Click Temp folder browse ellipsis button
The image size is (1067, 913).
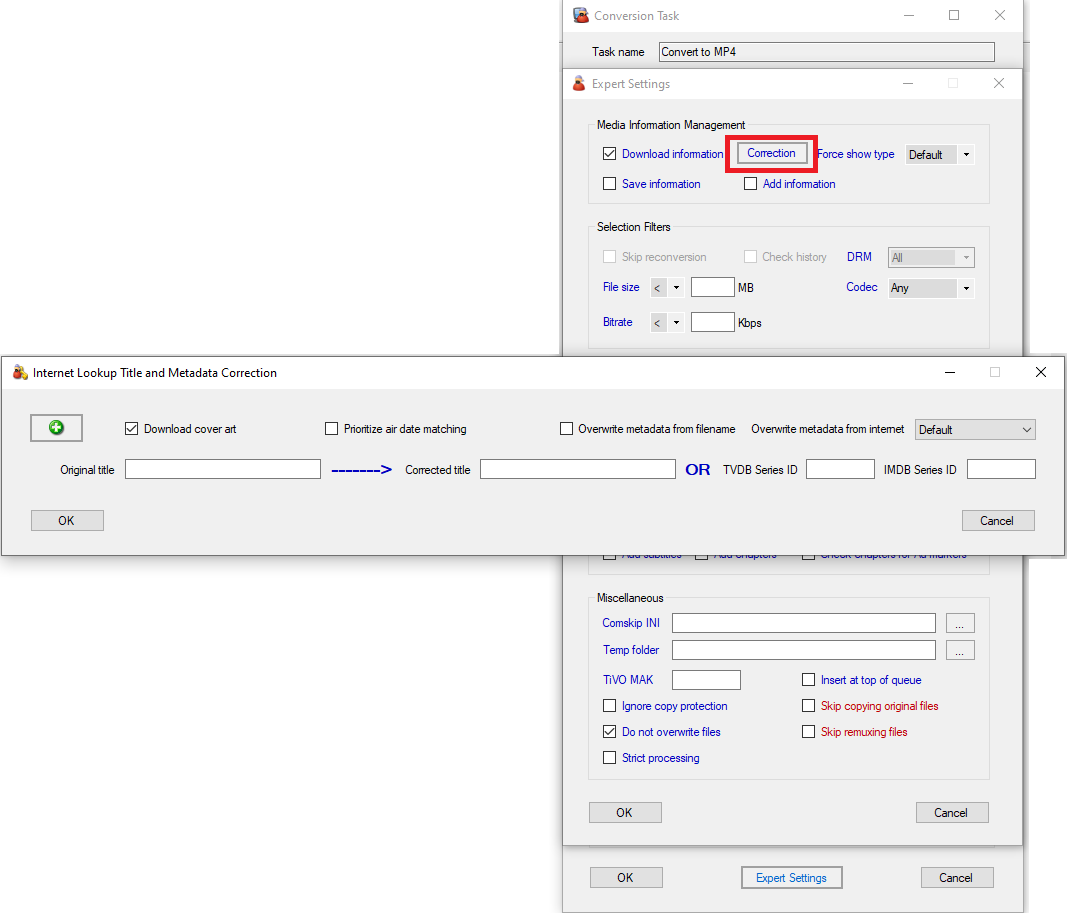(959, 650)
